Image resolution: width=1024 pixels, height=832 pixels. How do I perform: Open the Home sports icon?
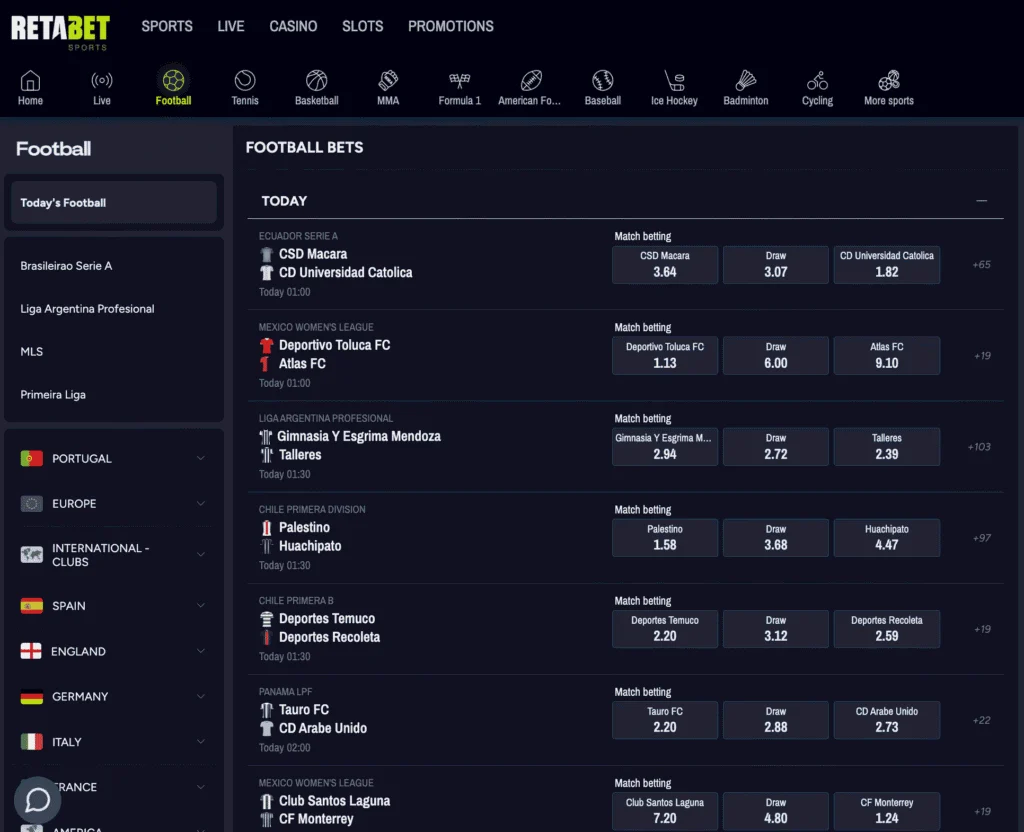(x=30, y=81)
